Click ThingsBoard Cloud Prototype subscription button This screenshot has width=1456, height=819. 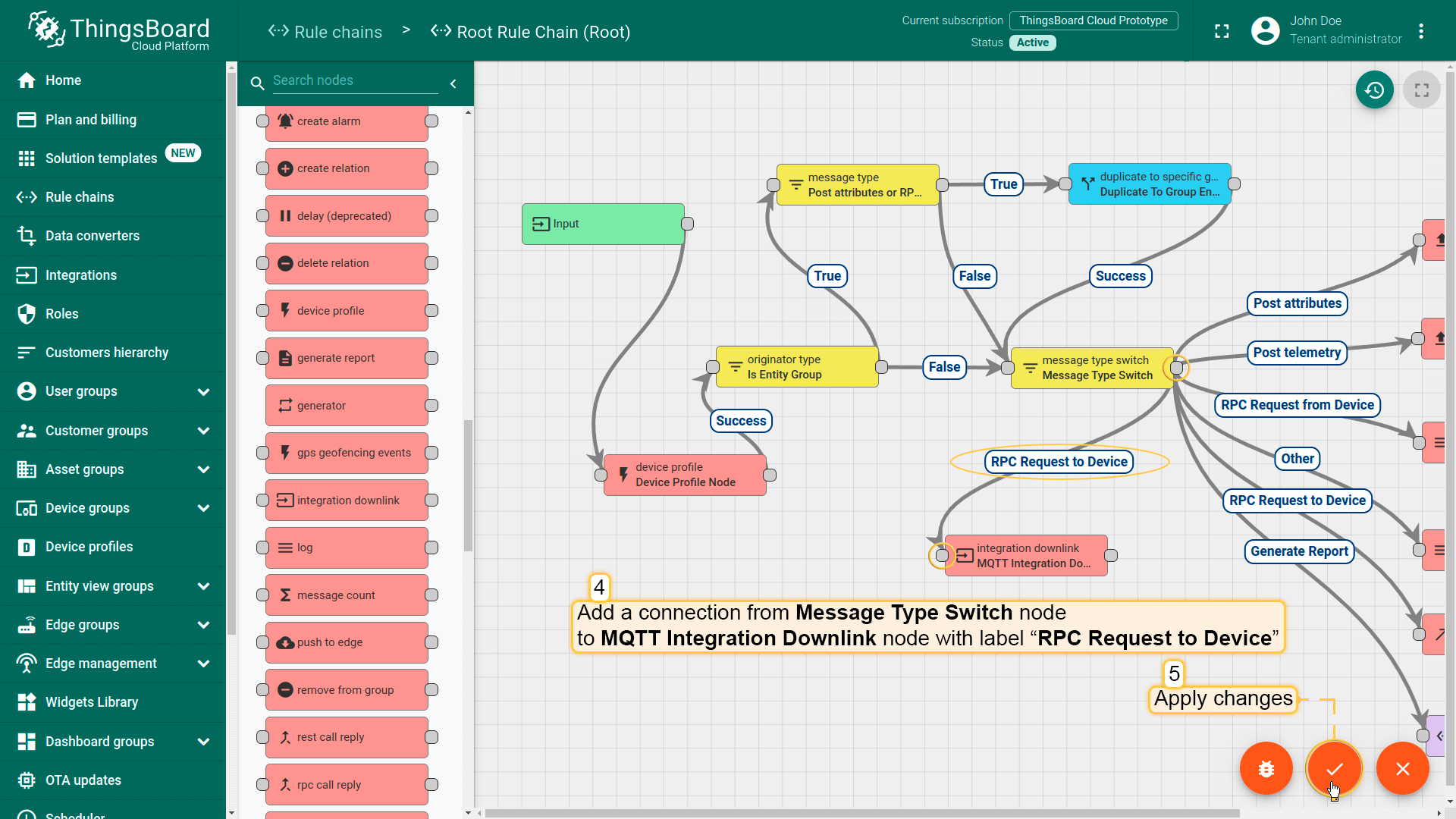click(x=1094, y=20)
